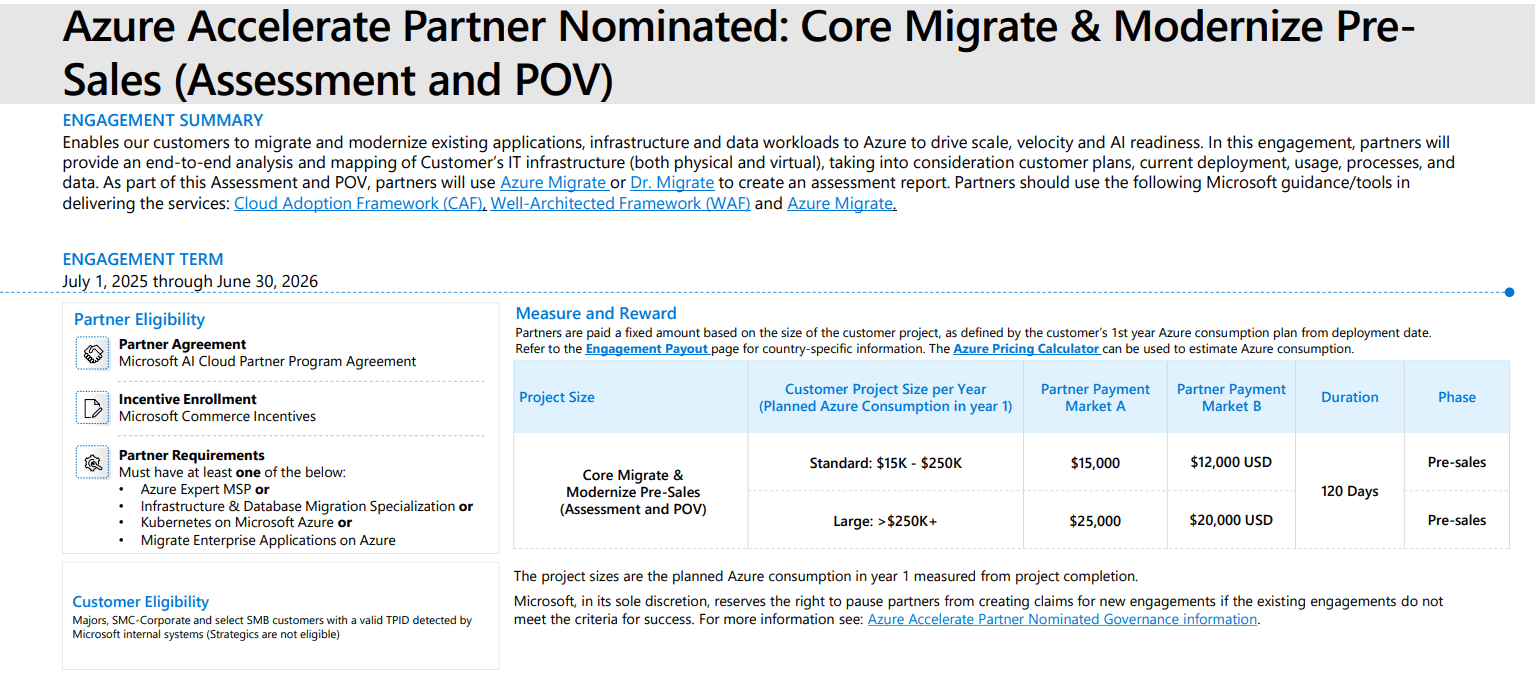Click the Partner Requirements gear icon
The width and height of the screenshot is (1535, 692).
pyautogui.click(x=93, y=462)
